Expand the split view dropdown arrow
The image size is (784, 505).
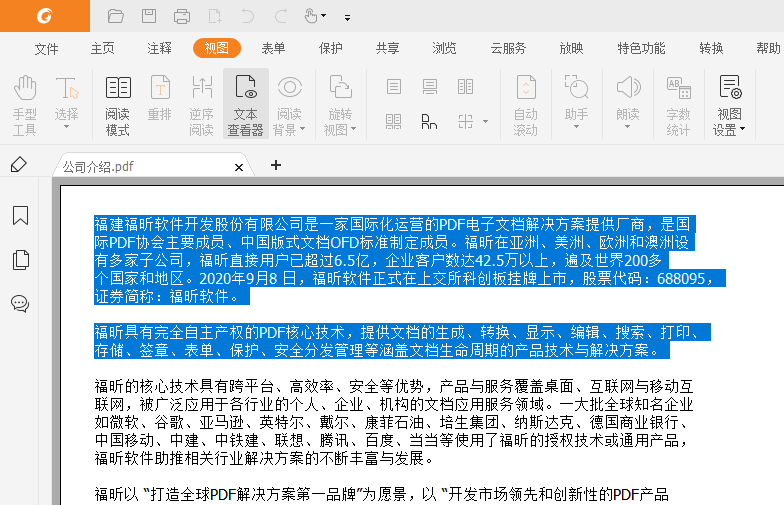[x=485, y=122]
